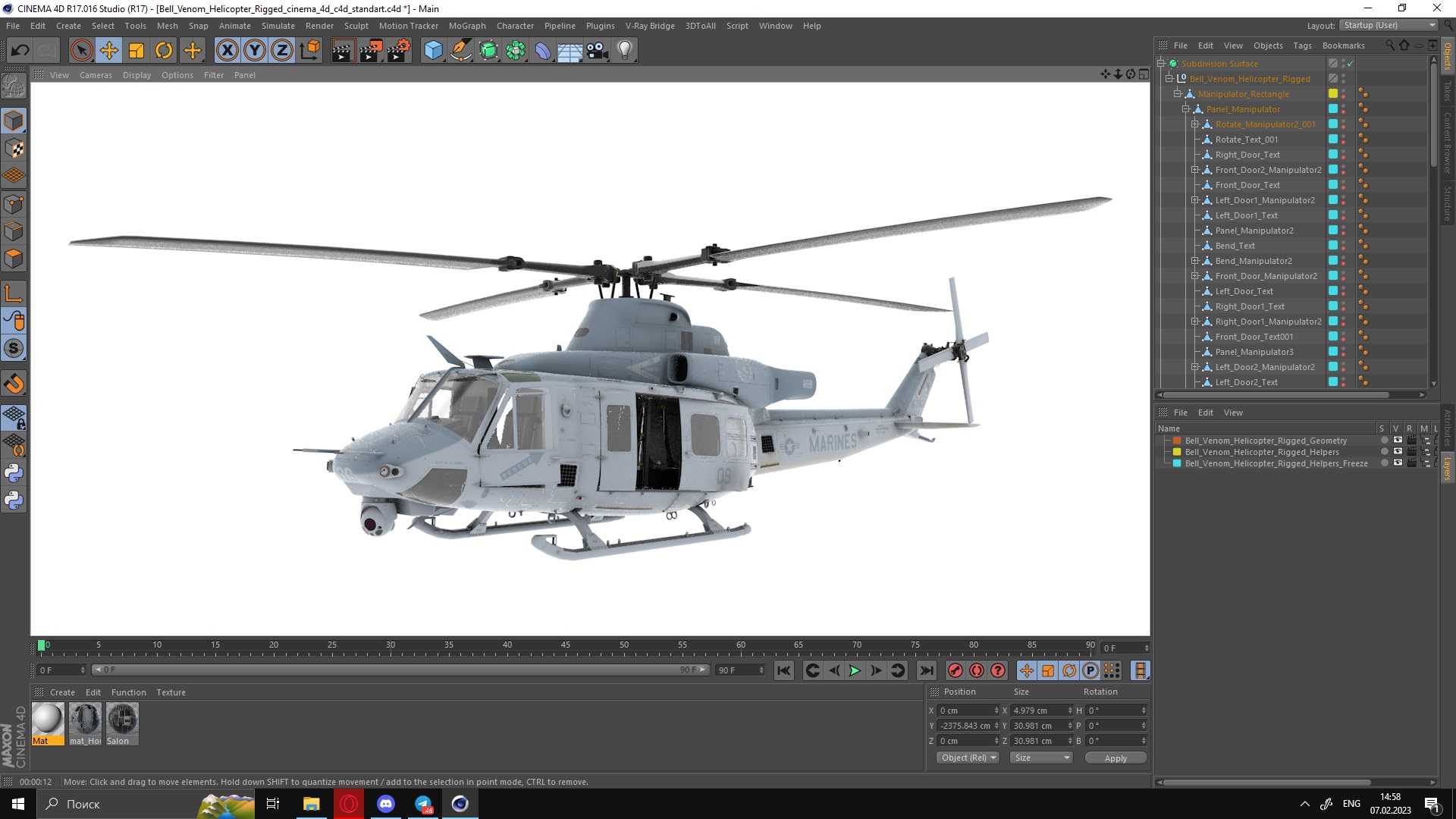This screenshot has width=1456, height=819.
Task: Open the MoGraph menu
Action: (467, 26)
